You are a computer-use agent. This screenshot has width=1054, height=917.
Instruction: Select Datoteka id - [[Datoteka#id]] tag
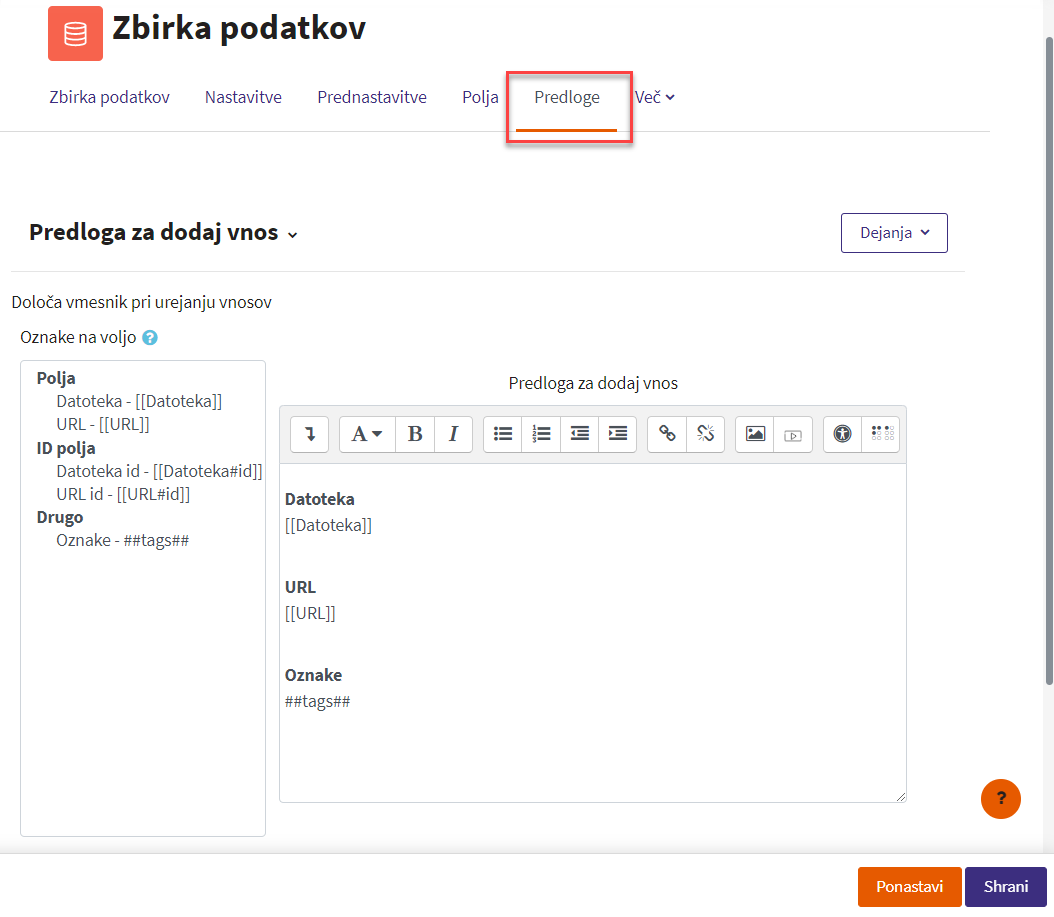[159, 471]
